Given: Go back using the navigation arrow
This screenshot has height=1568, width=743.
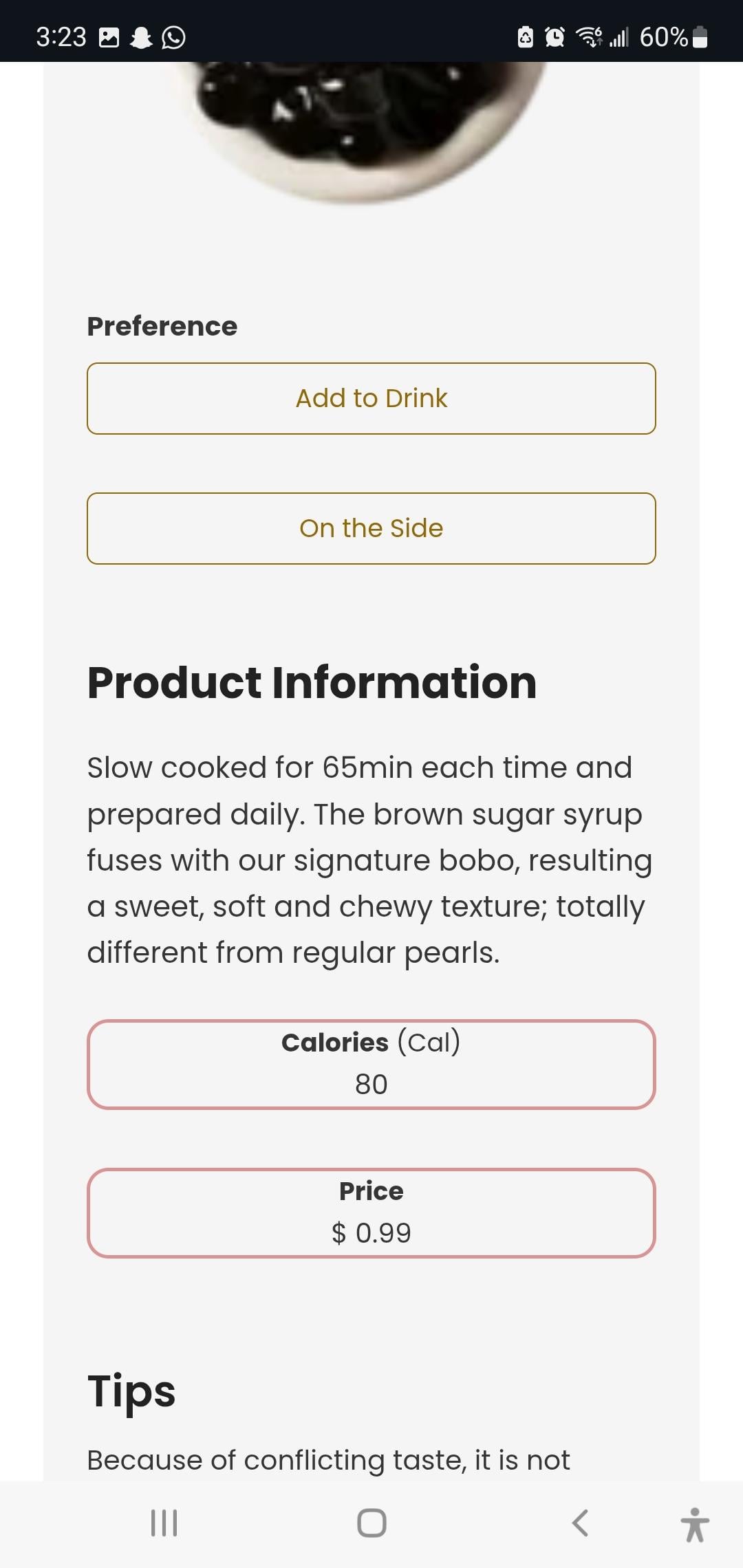Looking at the screenshot, I should click(580, 1523).
